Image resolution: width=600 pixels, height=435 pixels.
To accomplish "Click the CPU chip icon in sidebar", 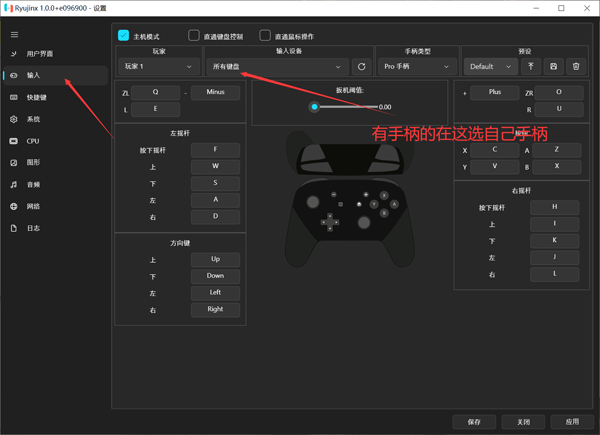I will pos(14,141).
